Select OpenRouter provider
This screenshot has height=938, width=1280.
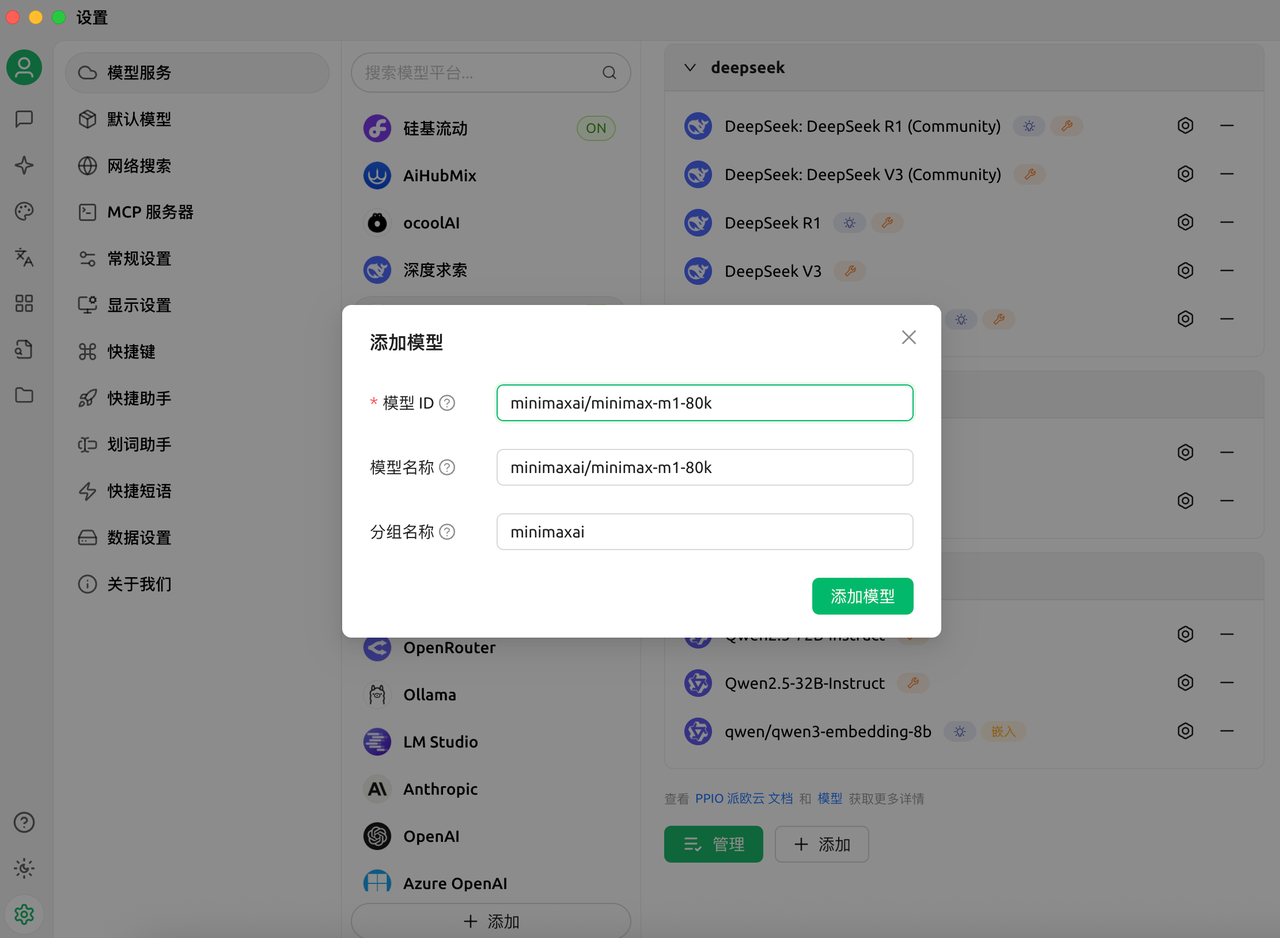click(490, 648)
